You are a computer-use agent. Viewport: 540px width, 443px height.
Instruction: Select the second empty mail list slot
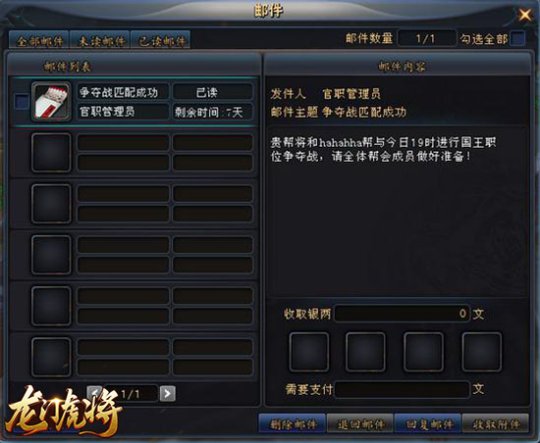(134, 203)
